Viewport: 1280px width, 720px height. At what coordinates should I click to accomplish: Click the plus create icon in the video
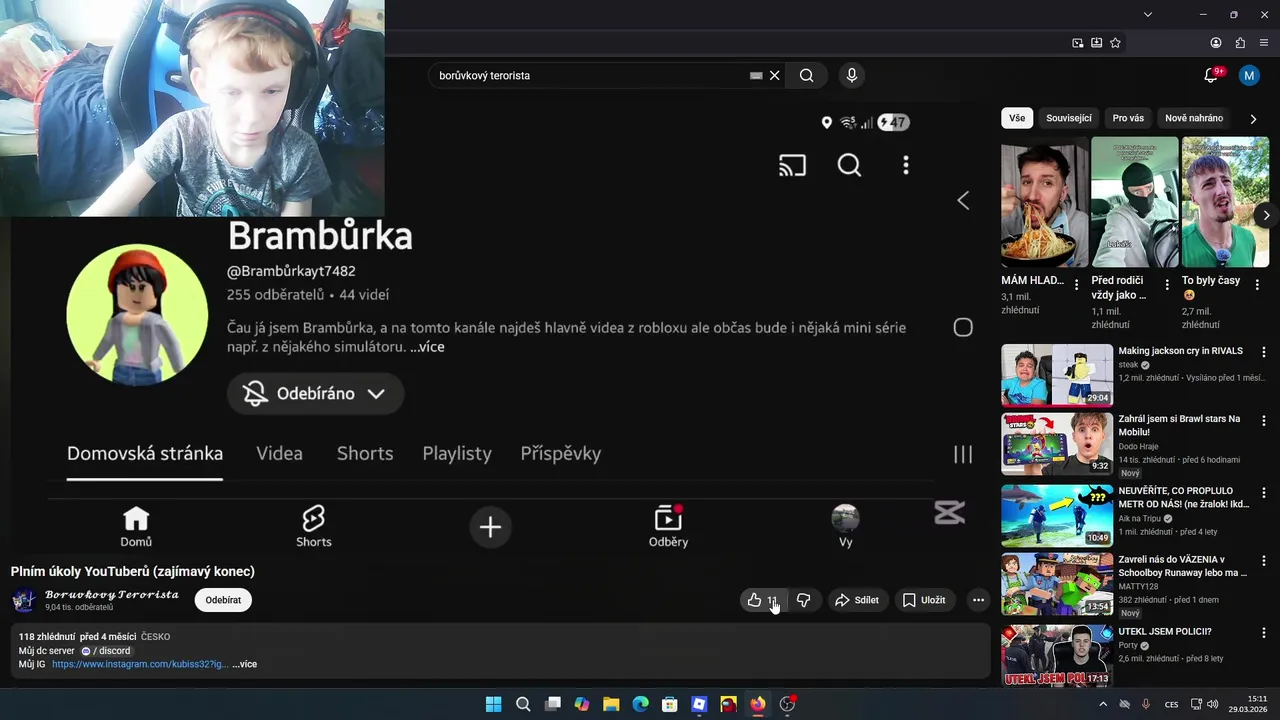point(490,527)
